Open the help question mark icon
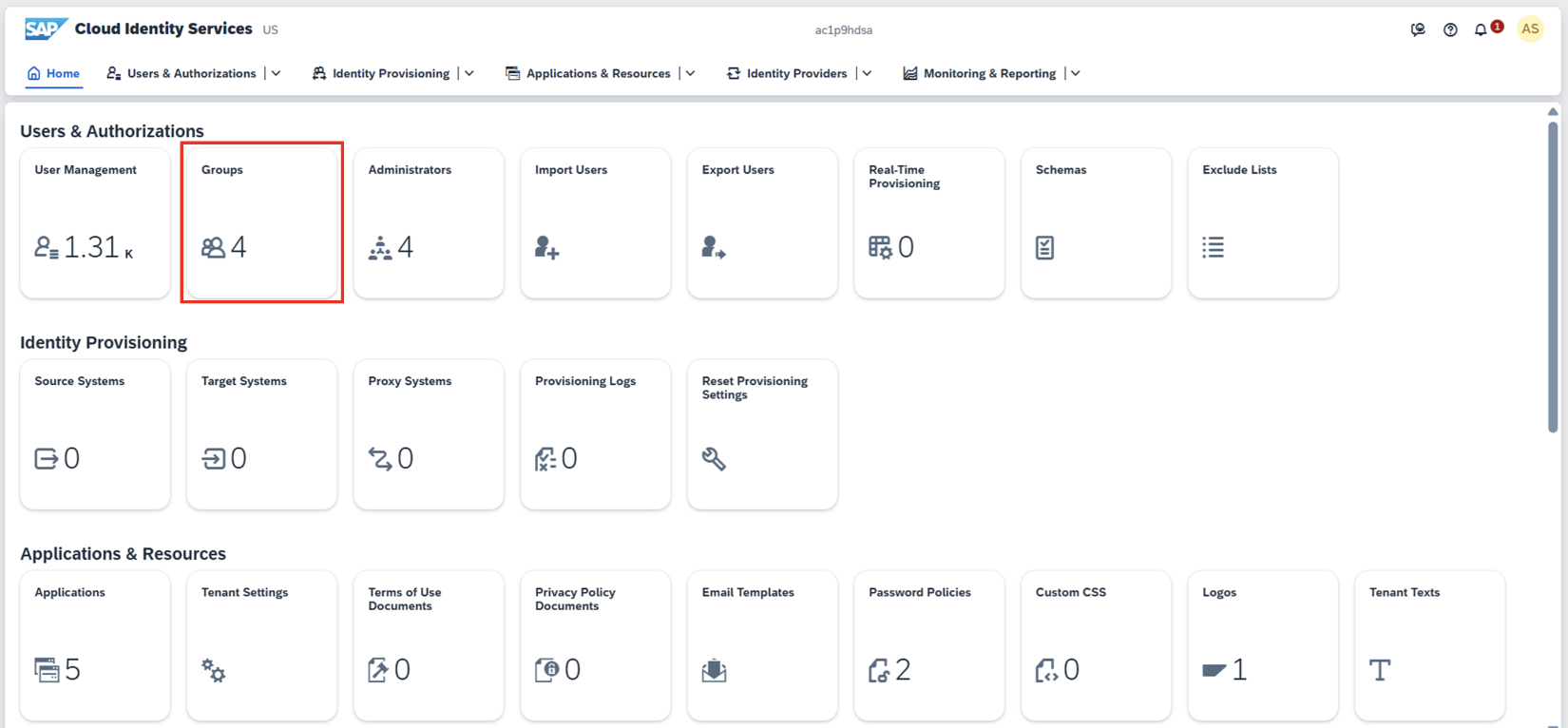 1450,30
